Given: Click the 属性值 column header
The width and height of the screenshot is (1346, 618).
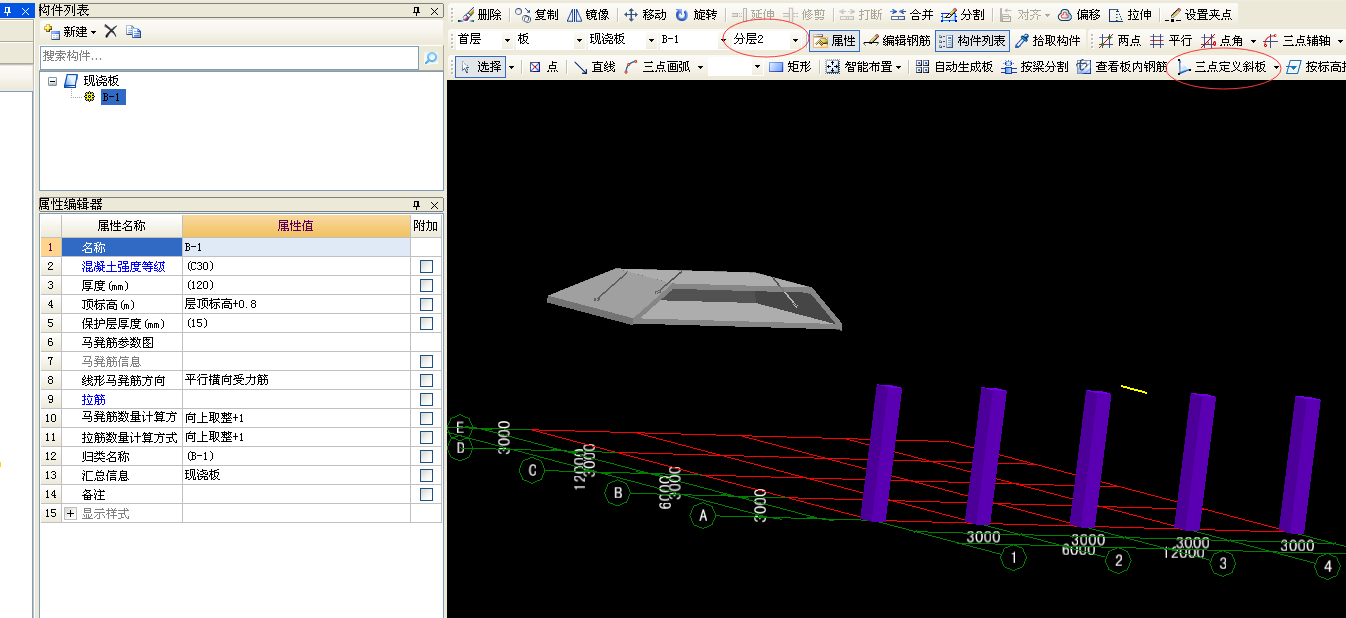Looking at the screenshot, I should [x=296, y=226].
